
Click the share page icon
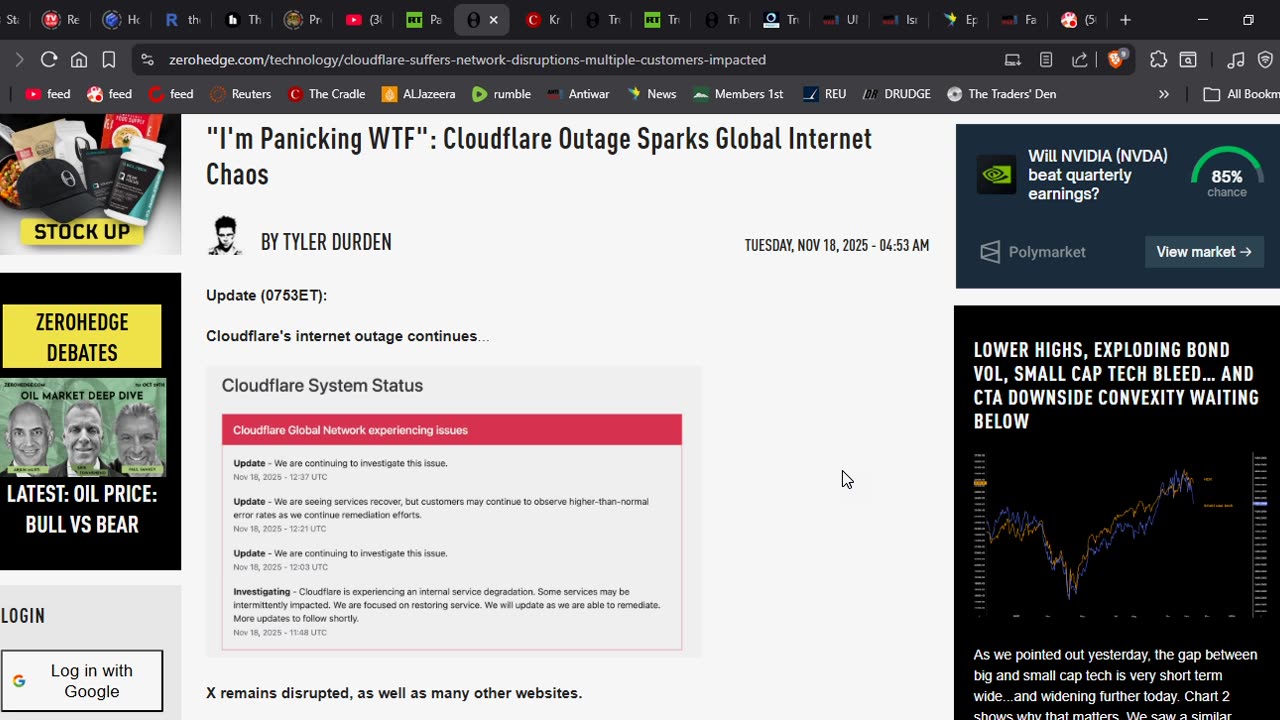coord(1080,59)
